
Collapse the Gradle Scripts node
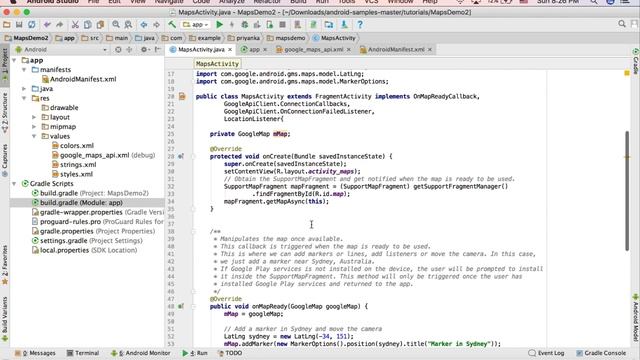point(14,184)
